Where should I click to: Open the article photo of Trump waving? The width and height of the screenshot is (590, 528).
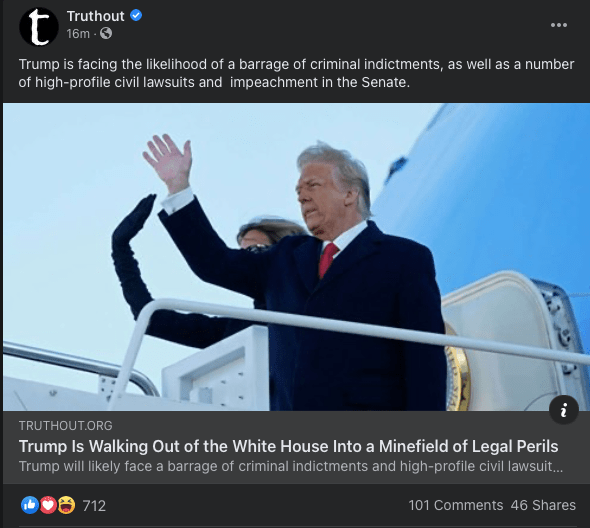[x=296, y=257]
